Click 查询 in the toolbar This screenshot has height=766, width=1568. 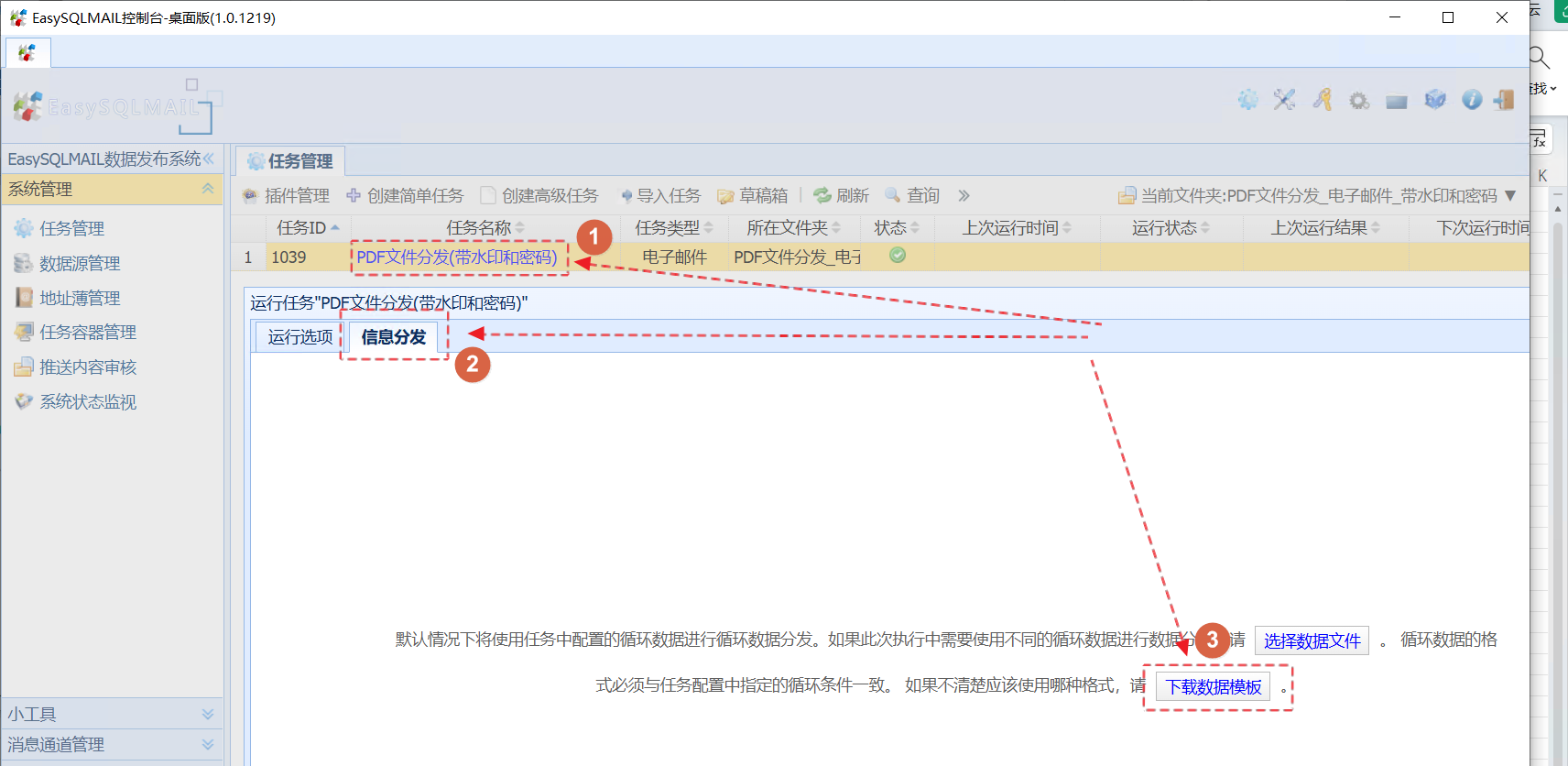(912, 195)
